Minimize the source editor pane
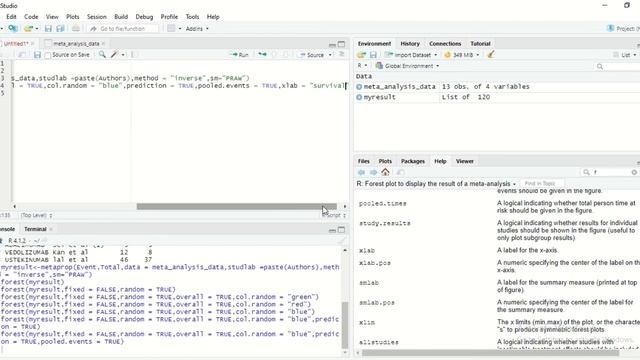Viewport: 640px width, 360px height. [x=332, y=44]
